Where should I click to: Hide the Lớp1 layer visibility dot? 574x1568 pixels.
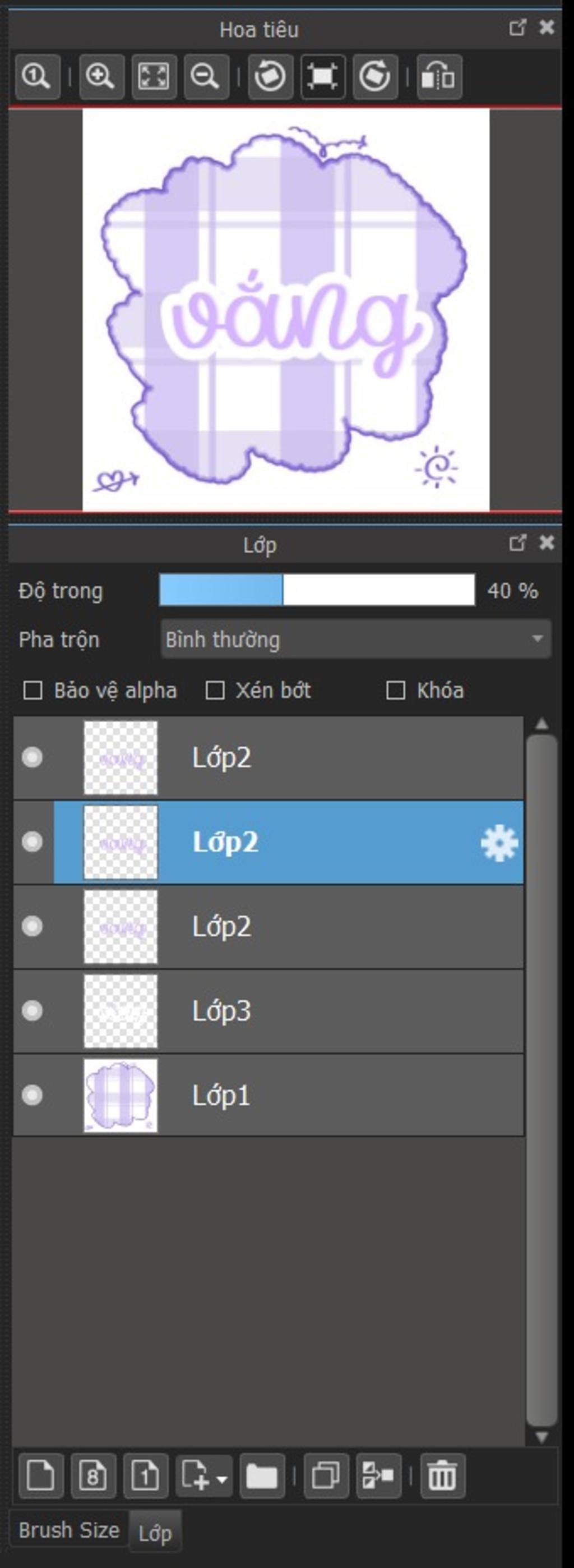point(32,1095)
